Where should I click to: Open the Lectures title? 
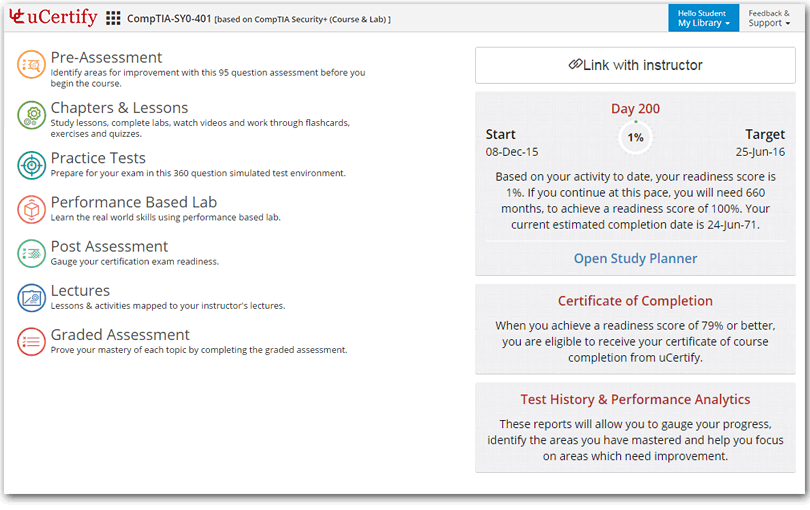(x=80, y=290)
